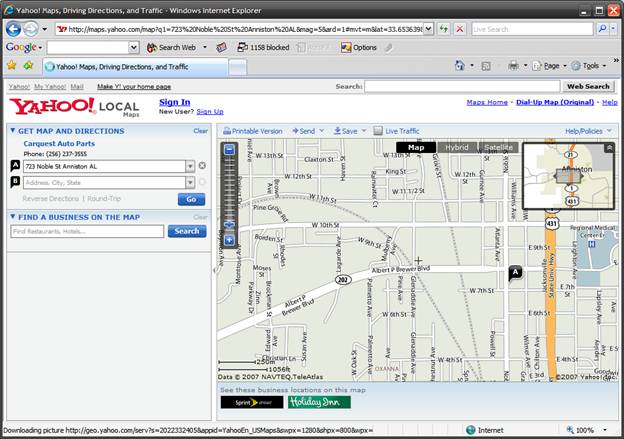Viewport: 624px width, 439px height.
Task: Switch to Hybrid view
Action: pos(457,147)
